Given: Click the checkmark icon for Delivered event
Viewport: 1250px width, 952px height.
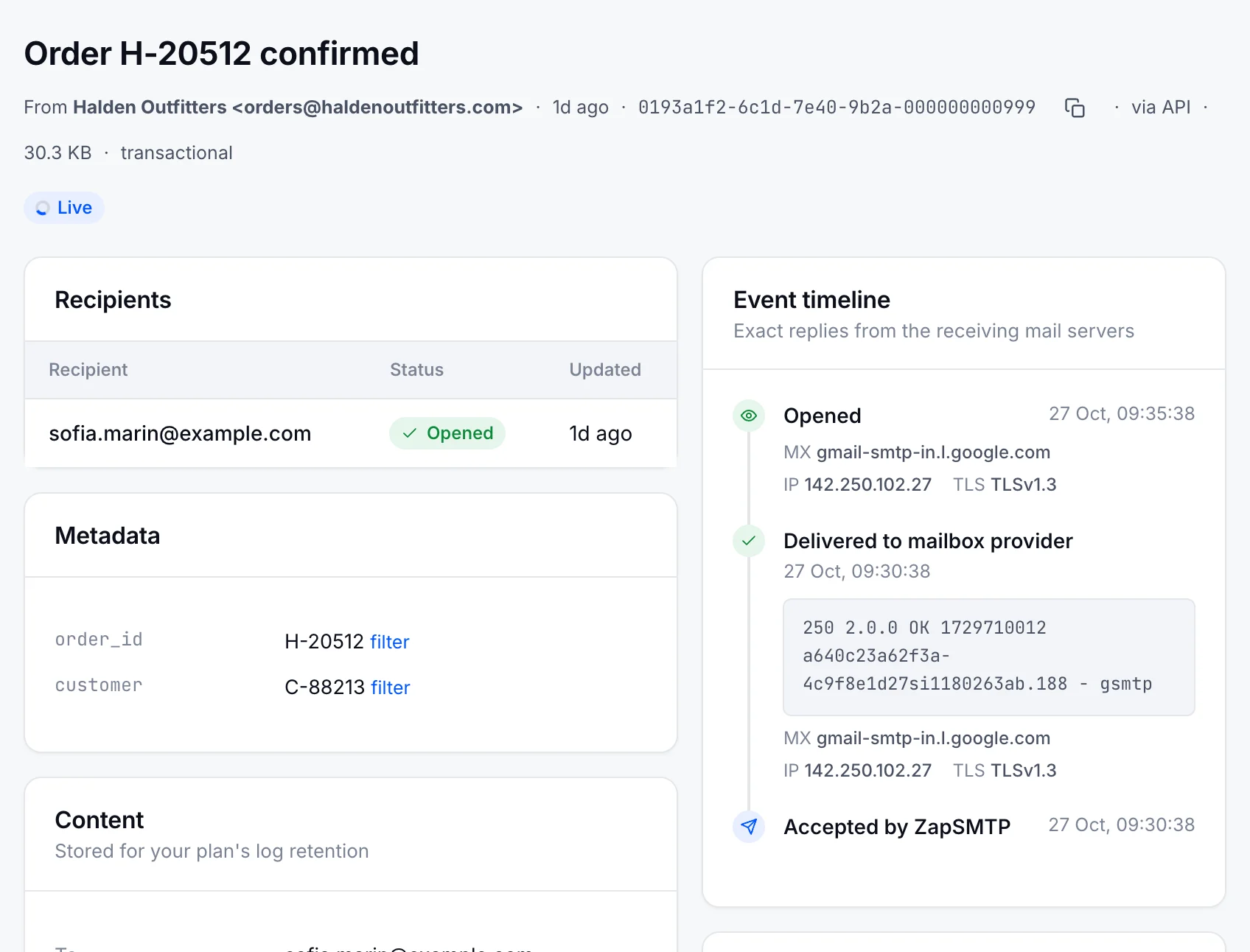Looking at the screenshot, I should (749, 541).
